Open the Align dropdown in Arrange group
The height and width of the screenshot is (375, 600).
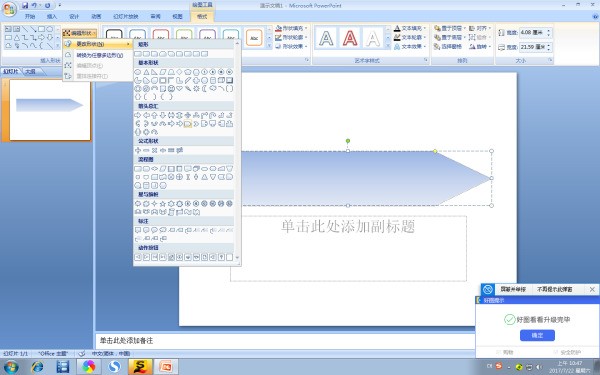click(480, 28)
